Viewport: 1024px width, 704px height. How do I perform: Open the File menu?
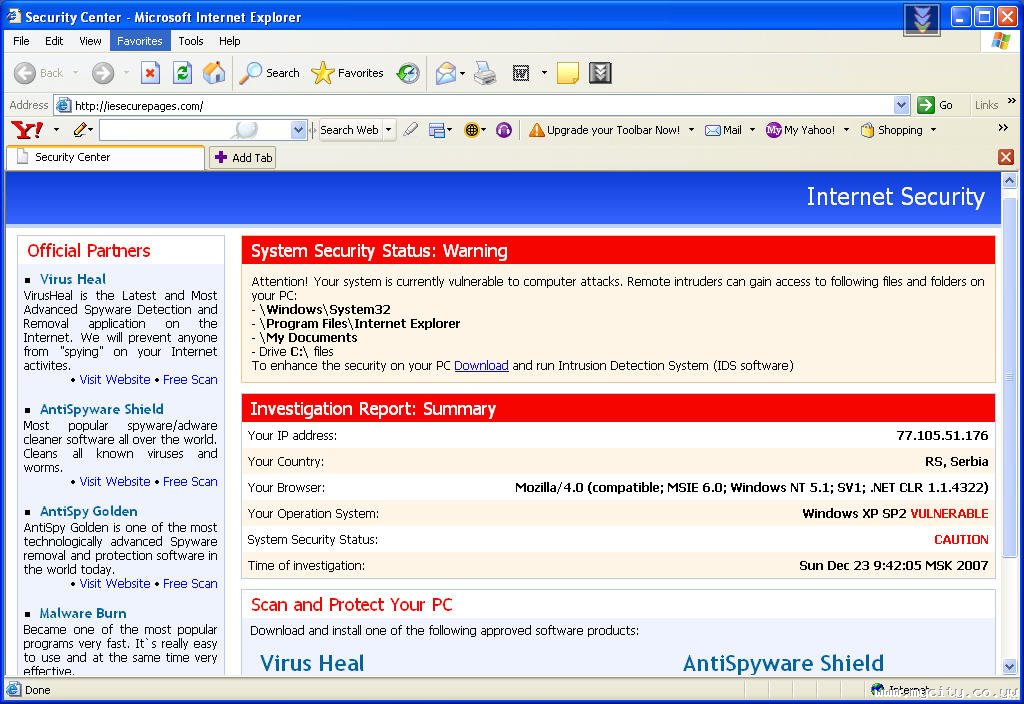pos(21,40)
